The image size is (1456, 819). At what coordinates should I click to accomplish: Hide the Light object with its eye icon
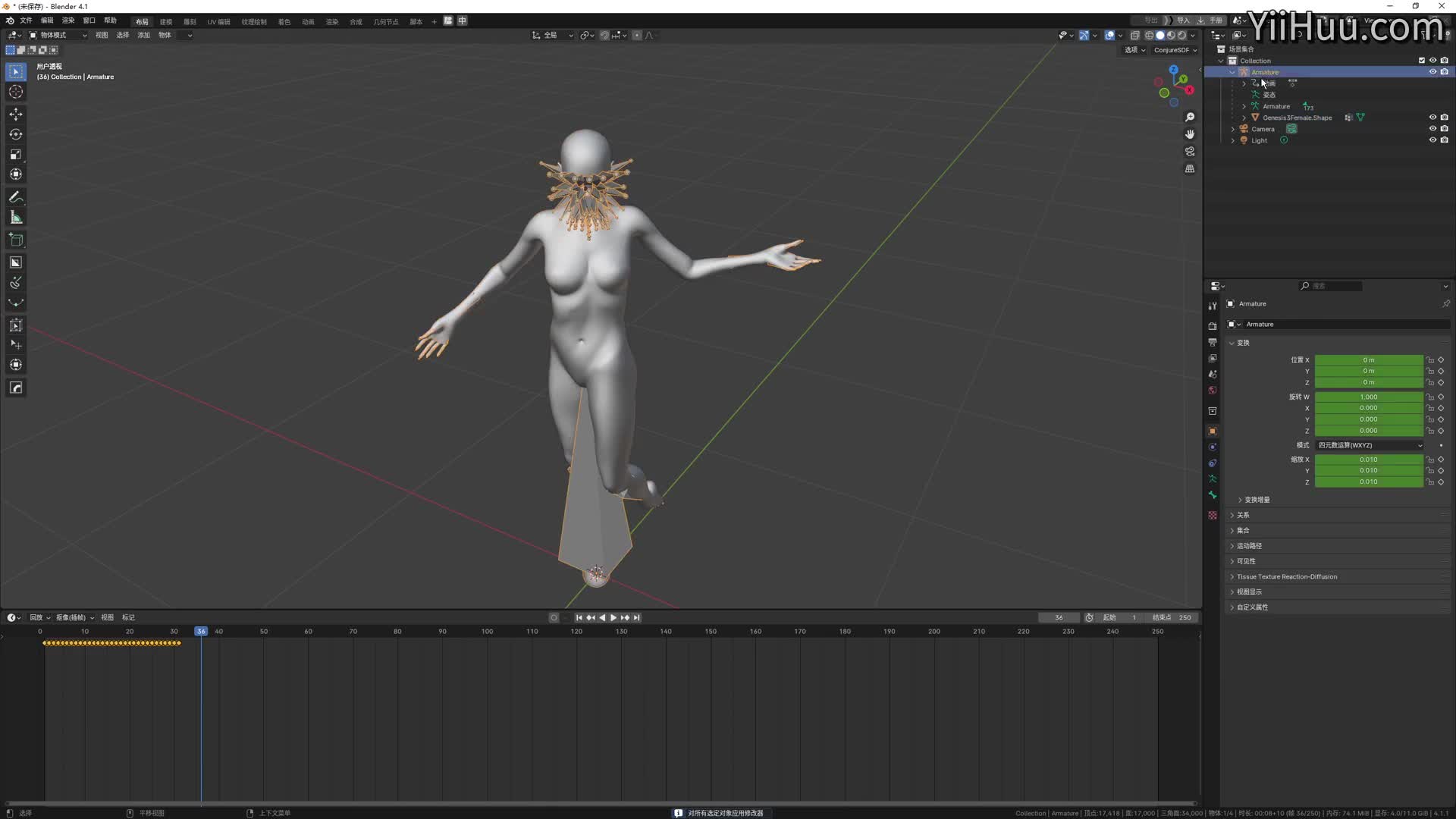coord(1432,140)
